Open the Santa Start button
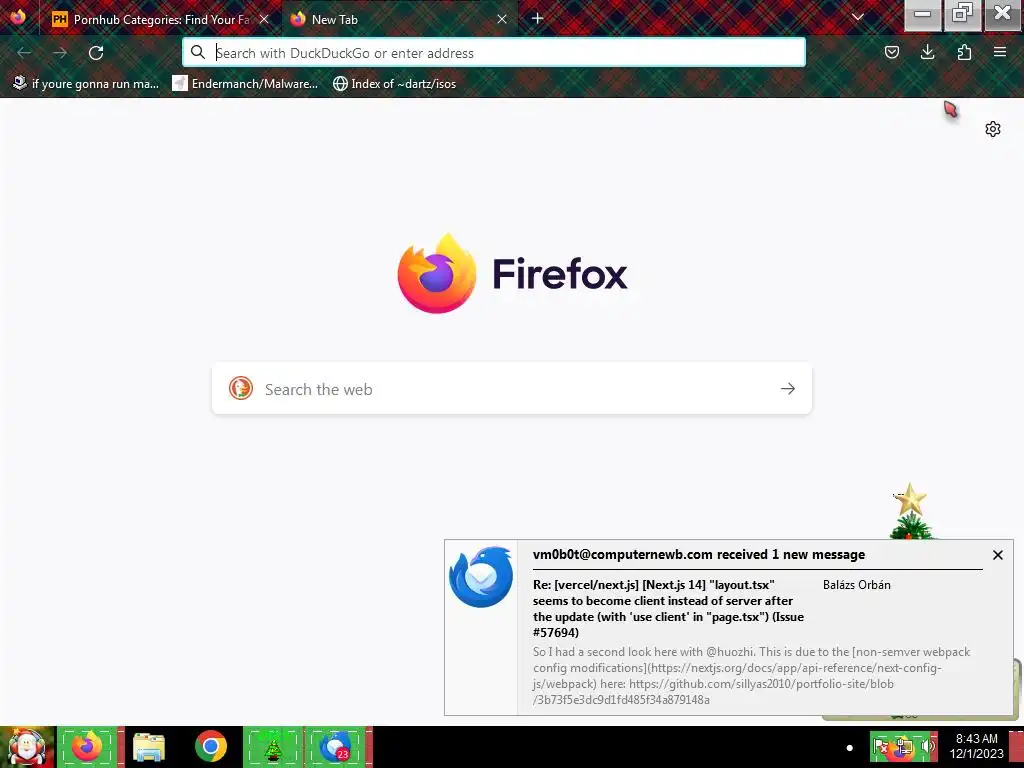The image size is (1024, 768). (x=27, y=747)
